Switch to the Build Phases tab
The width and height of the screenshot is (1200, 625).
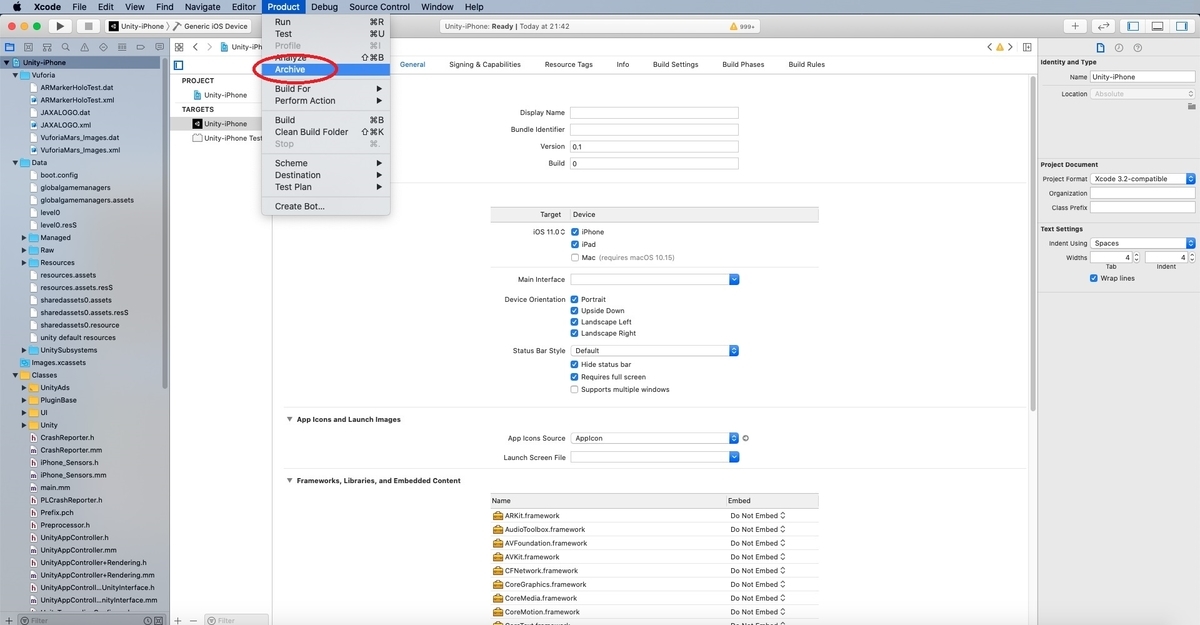point(743,64)
